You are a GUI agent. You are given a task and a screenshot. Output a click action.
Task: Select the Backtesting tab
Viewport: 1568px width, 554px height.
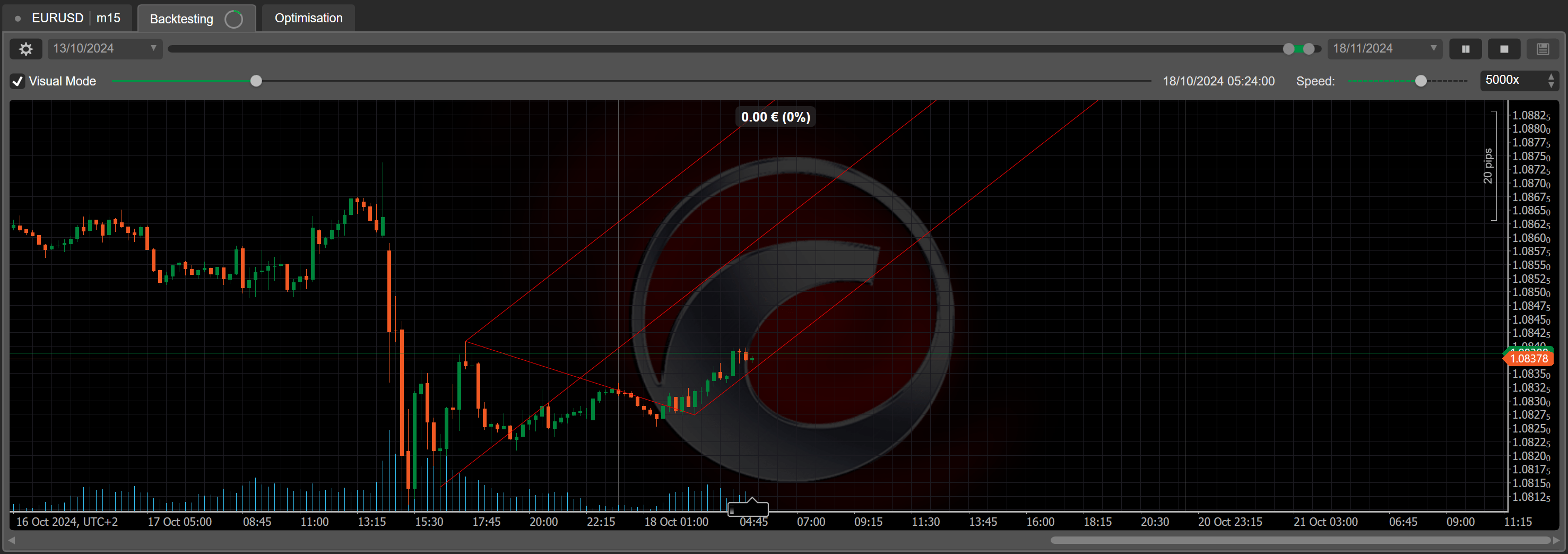(x=196, y=19)
